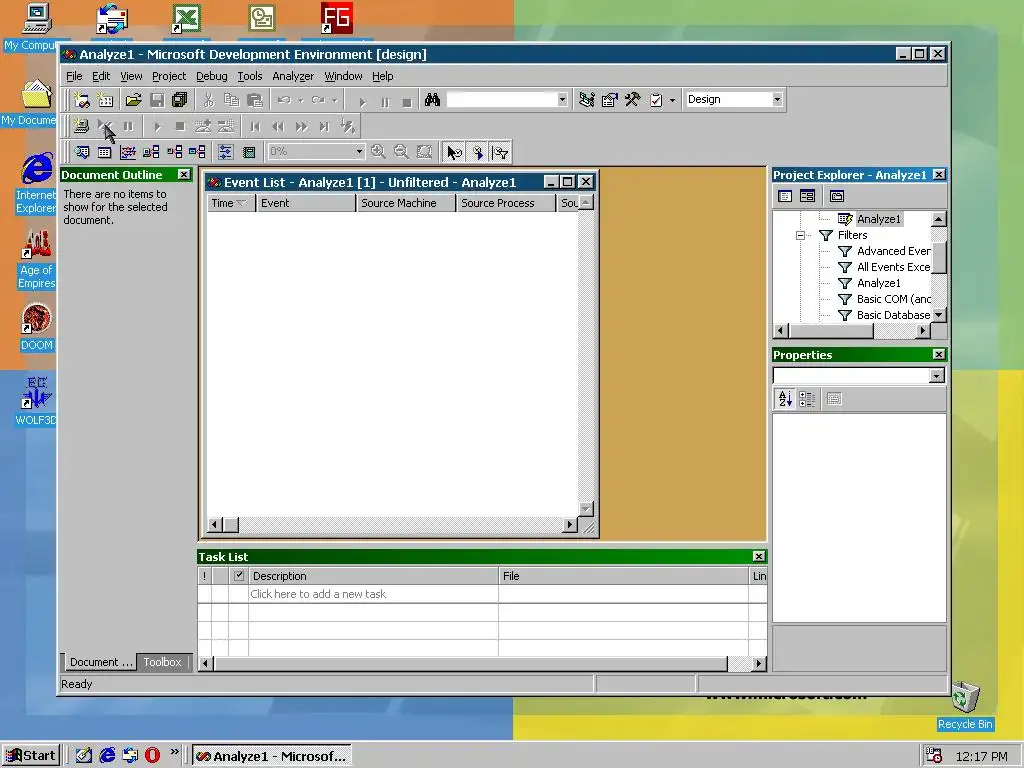1024x768 pixels.
Task: Click the Paste clipboard icon
Action: 255,100
